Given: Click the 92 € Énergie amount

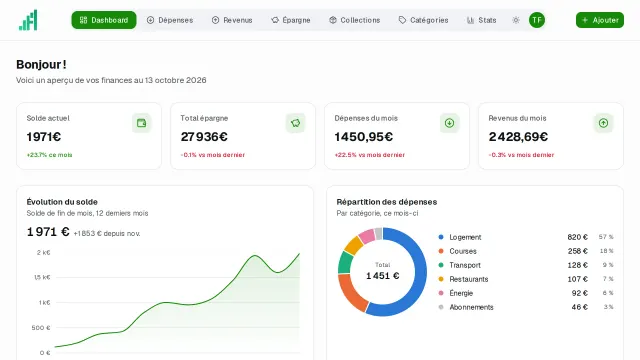Looking at the screenshot, I should tap(580, 293).
